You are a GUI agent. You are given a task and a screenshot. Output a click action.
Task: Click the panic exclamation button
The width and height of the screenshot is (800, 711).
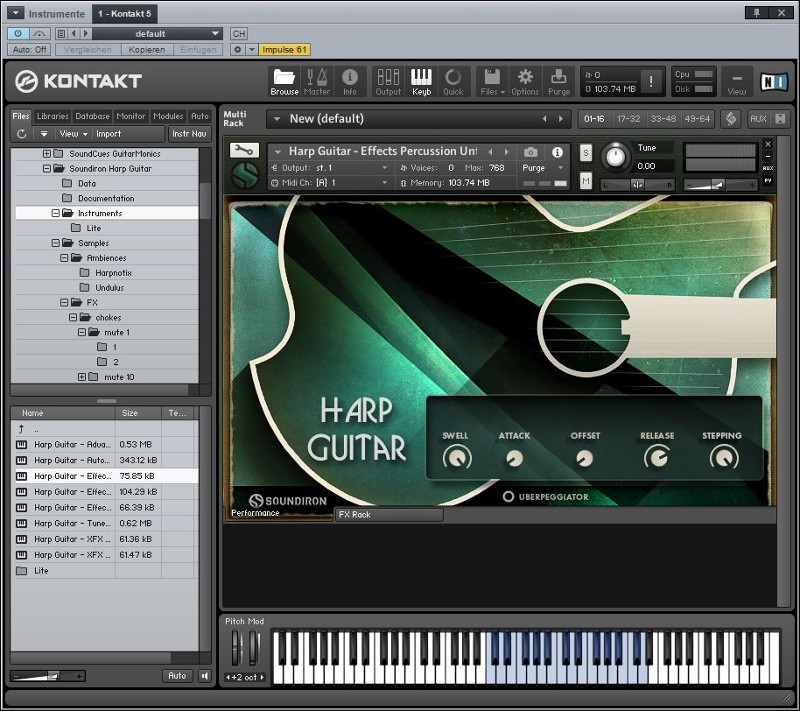coord(651,82)
